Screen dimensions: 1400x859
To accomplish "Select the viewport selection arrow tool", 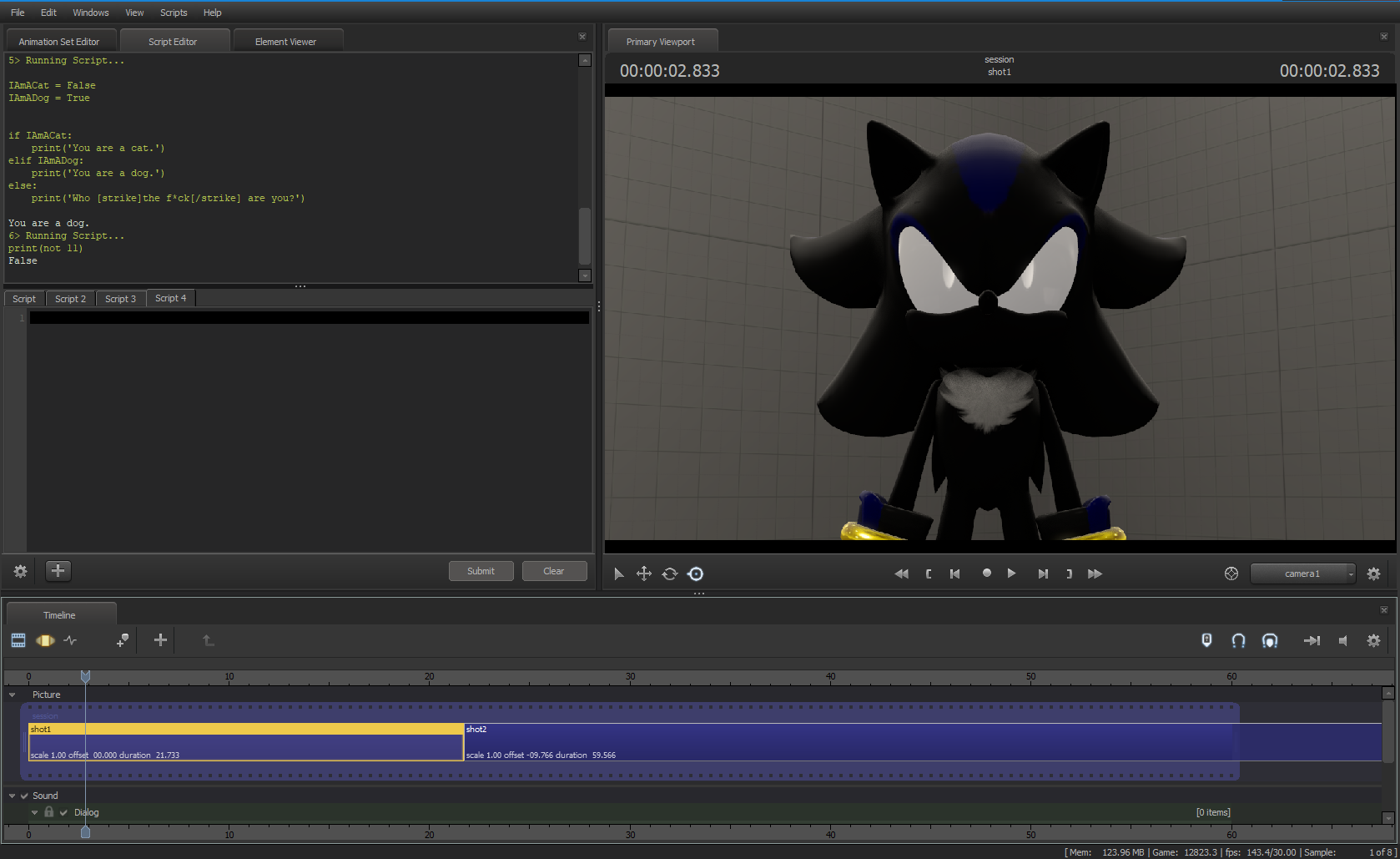I will [x=618, y=574].
